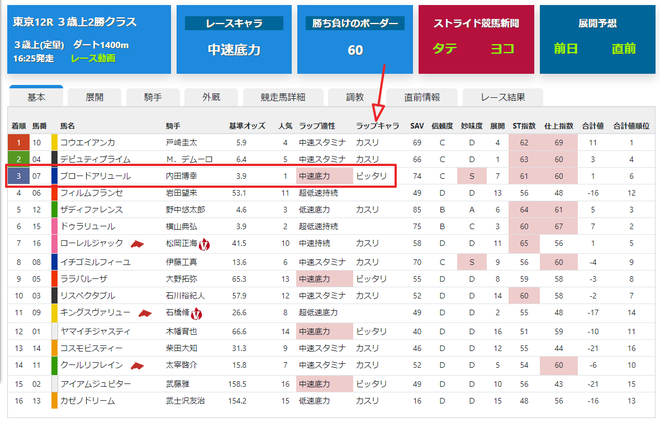Click jockey name 武藤雅
The image size is (660, 422).
coord(178,384)
